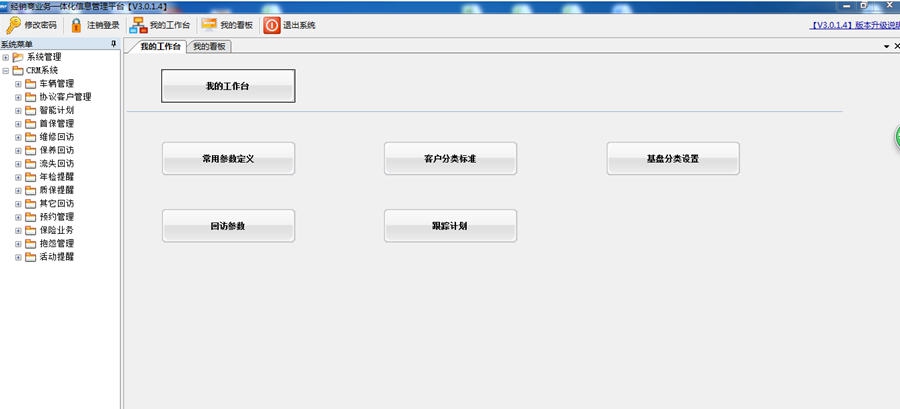This screenshot has height=409, width=900.
Task: Click the 退出系统 toolbar label
Action: click(299, 25)
